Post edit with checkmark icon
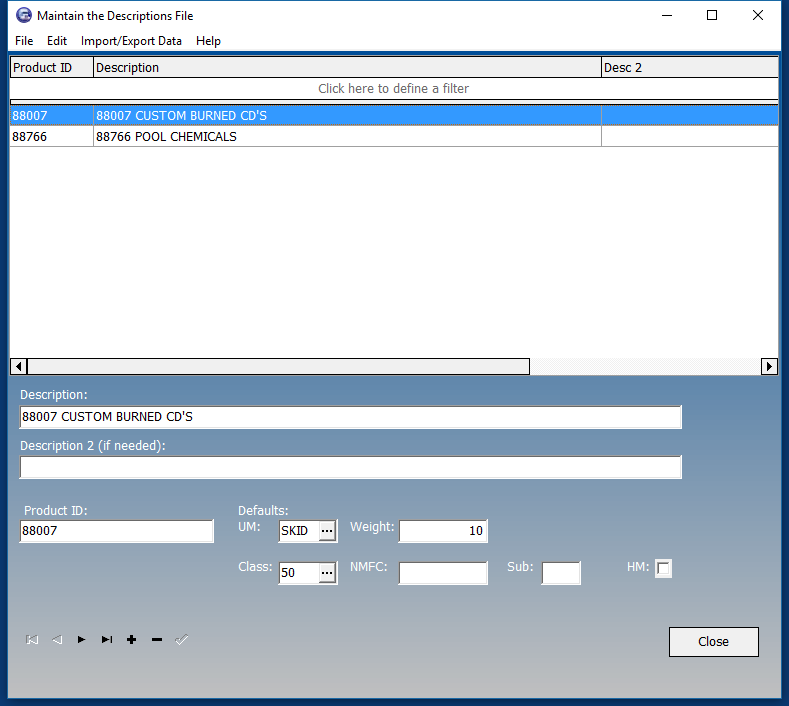This screenshot has width=789, height=706. [182, 640]
